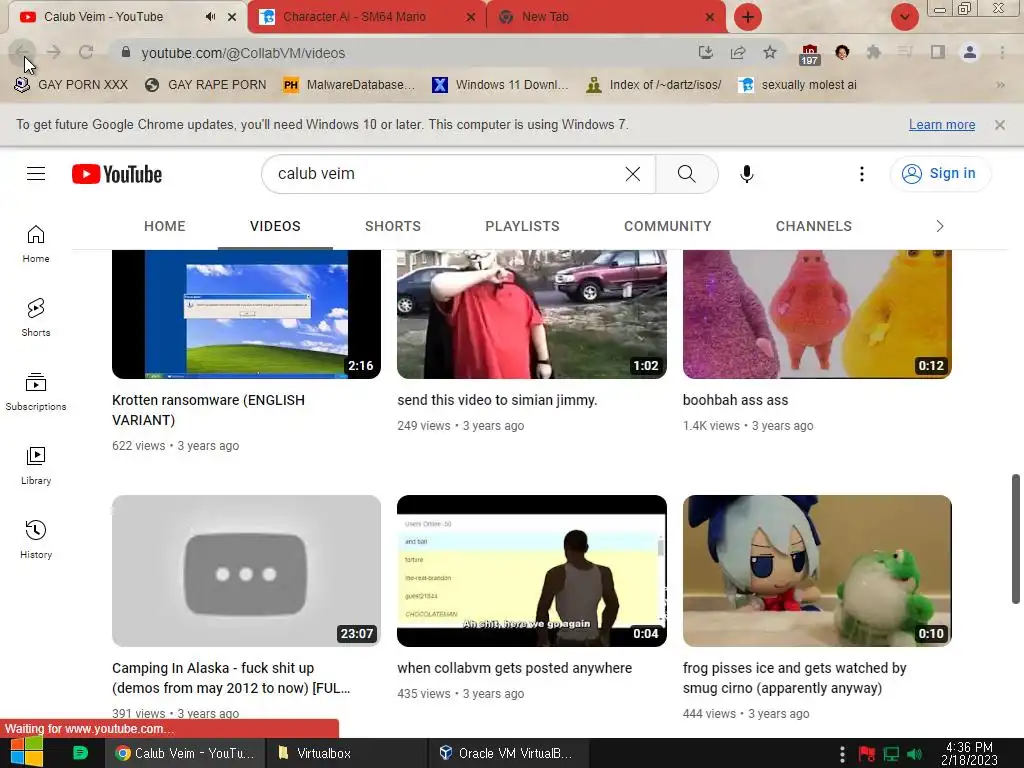The image size is (1024, 768).
Task: Open History in the sidebar
Action: click(36, 539)
